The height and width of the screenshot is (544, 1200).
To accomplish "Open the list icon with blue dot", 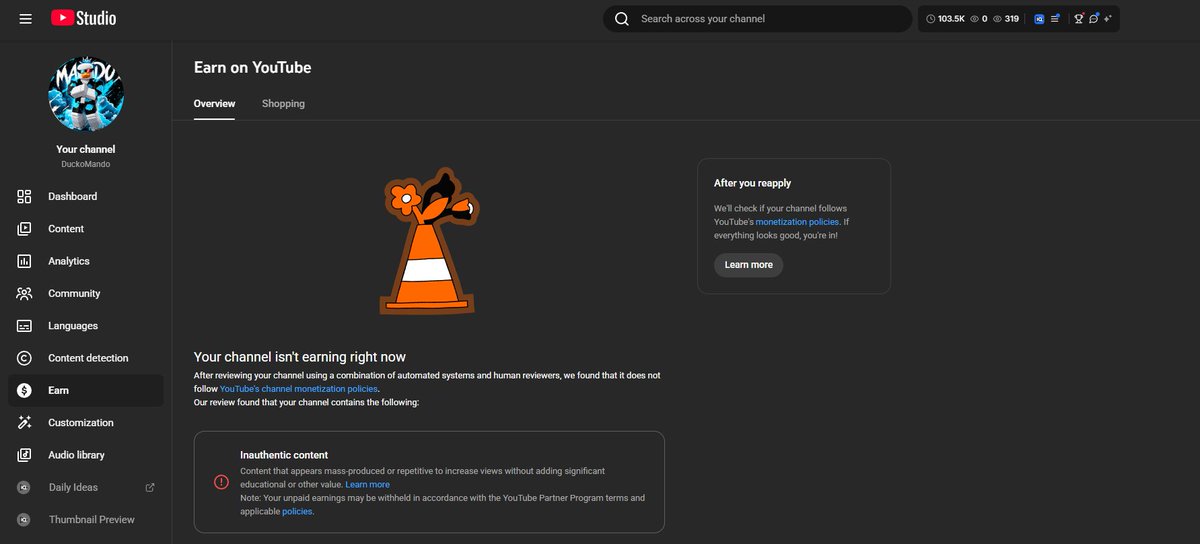I will (x=1055, y=18).
